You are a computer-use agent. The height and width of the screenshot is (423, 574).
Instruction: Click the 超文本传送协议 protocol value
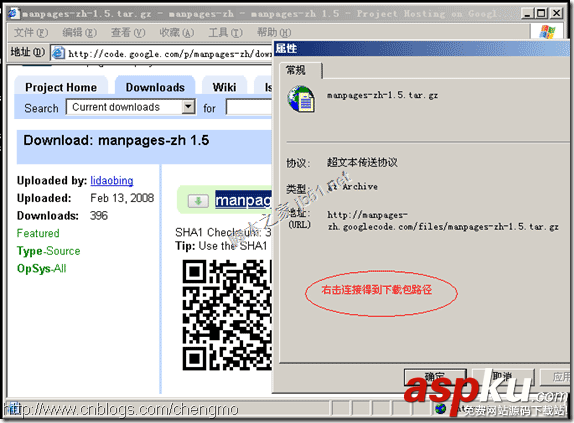pos(362,162)
